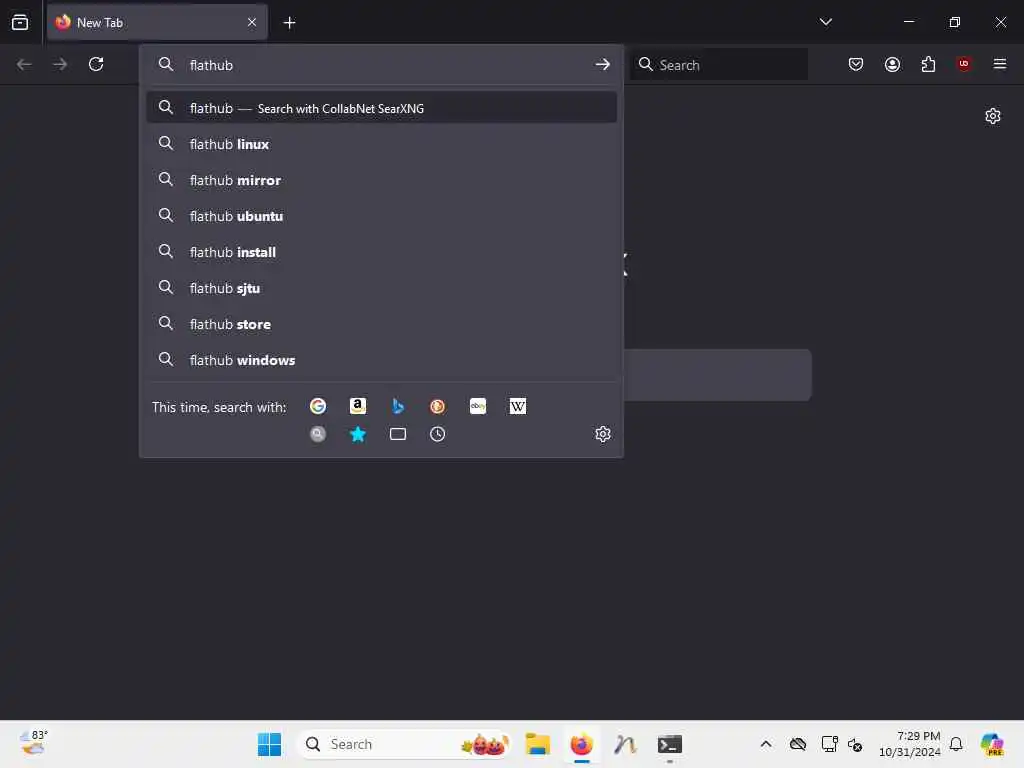Click in the toolbar Search box
This screenshot has height=768, width=1024.
click(718, 64)
